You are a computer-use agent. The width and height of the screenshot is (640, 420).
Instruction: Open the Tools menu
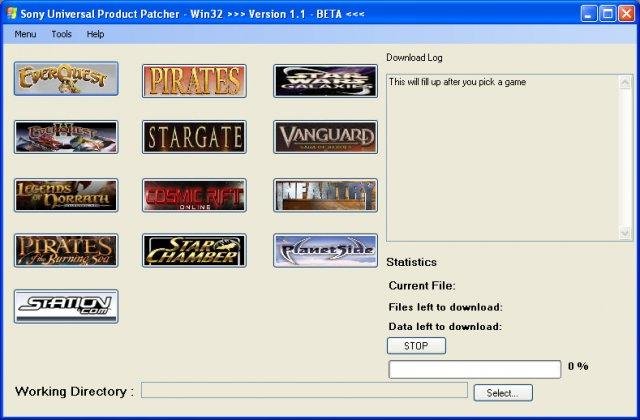coord(62,34)
